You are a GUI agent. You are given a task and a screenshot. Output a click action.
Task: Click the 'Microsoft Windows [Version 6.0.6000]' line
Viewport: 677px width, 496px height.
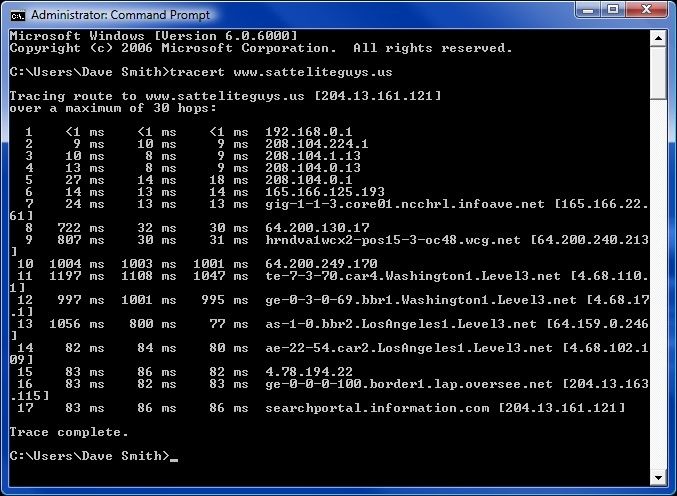point(153,35)
